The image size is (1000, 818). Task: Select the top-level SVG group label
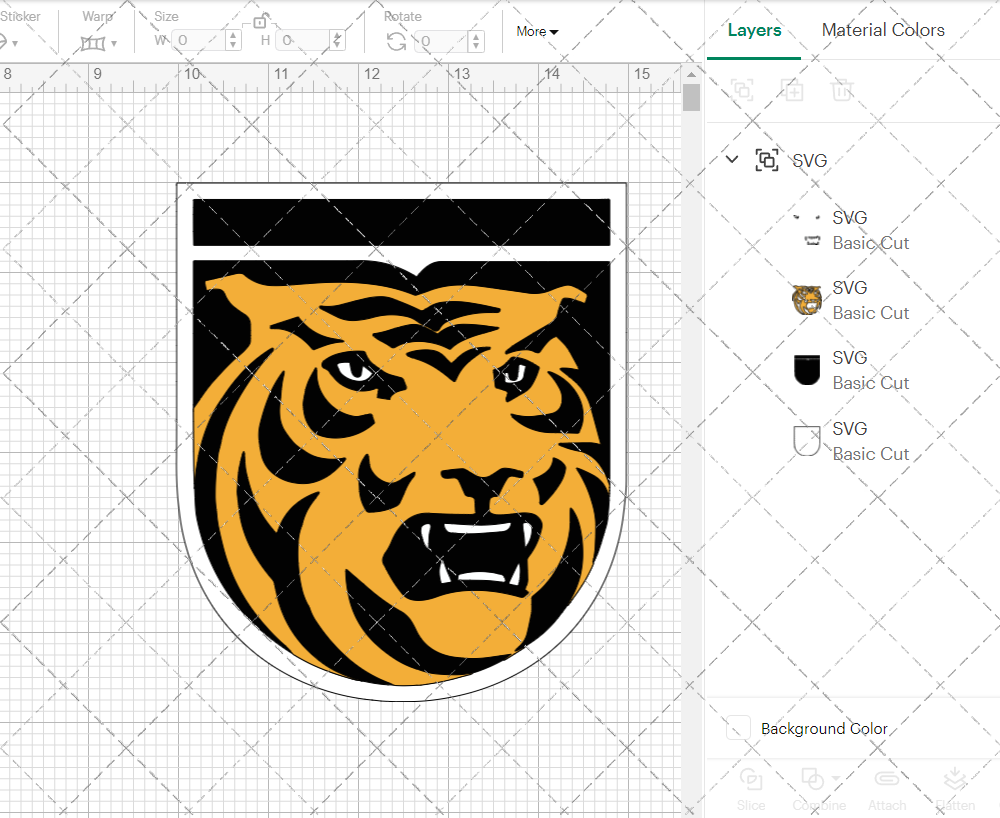click(x=809, y=161)
